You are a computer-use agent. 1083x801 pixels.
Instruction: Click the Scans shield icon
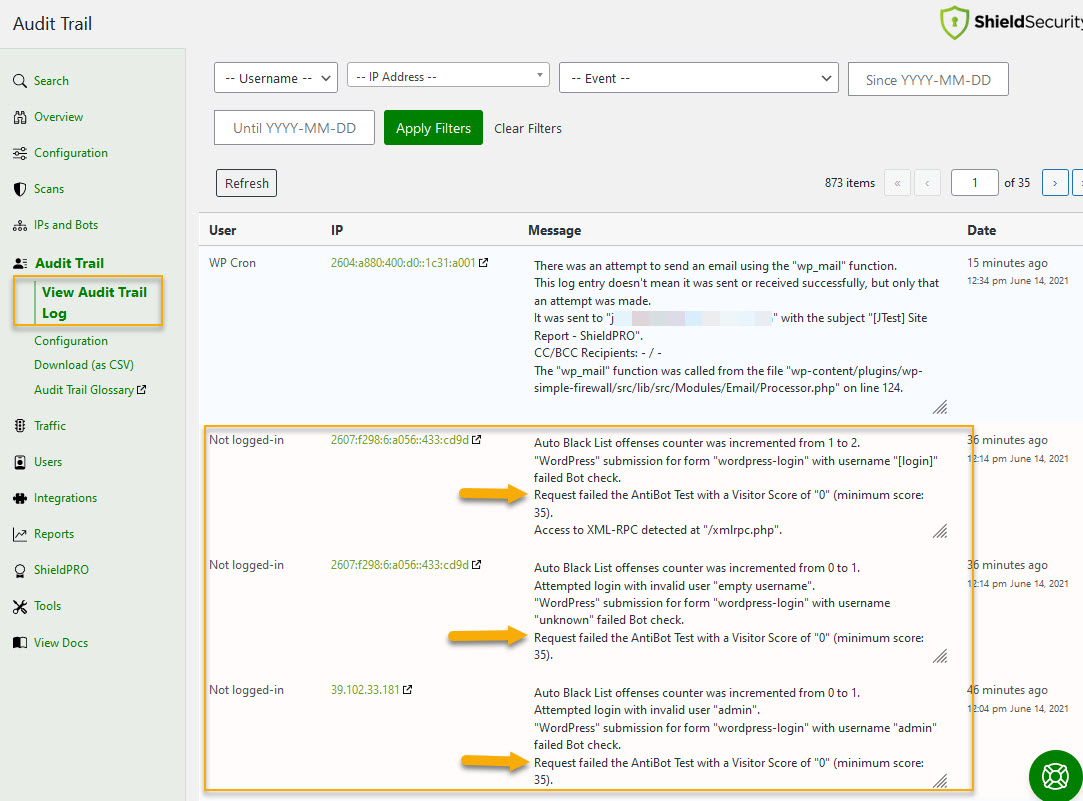20,189
